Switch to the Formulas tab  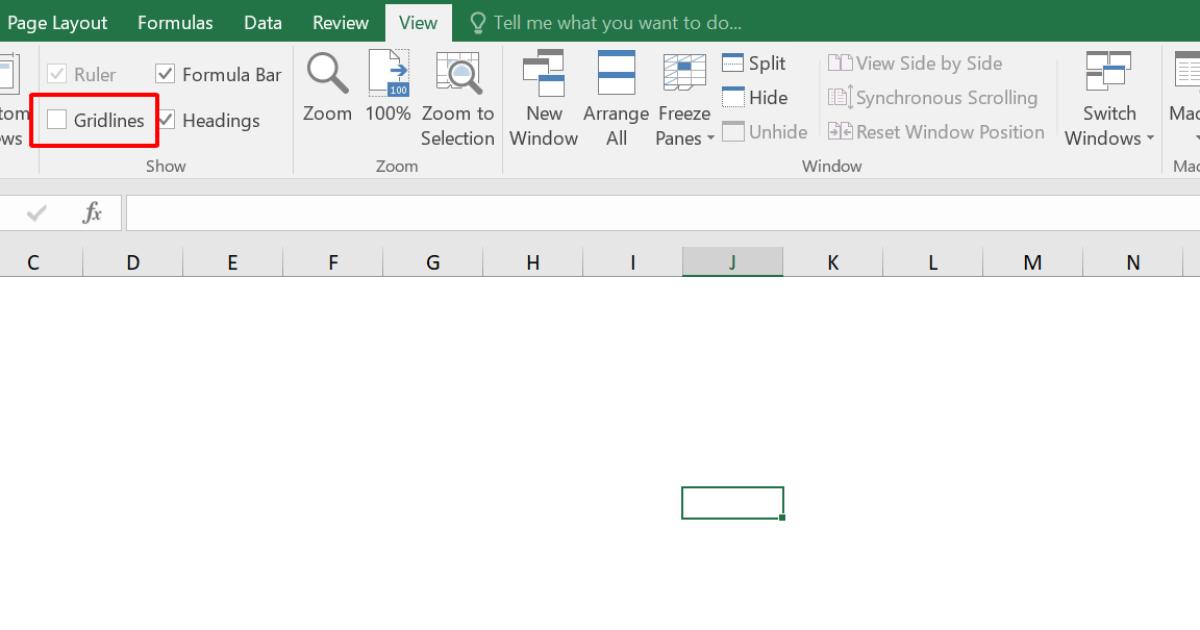(175, 22)
